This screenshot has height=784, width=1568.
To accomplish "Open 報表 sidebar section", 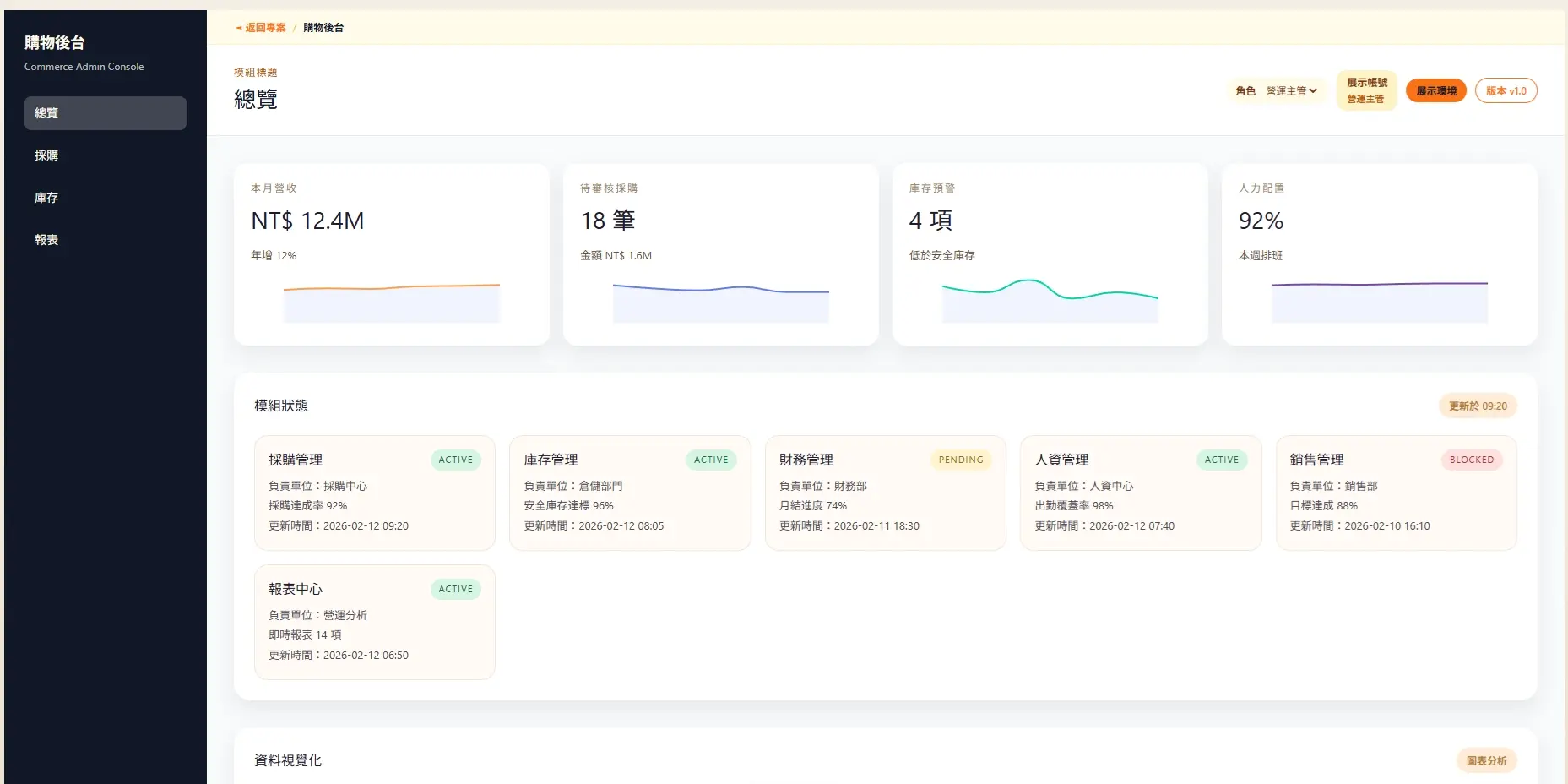I will [x=106, y=240].
